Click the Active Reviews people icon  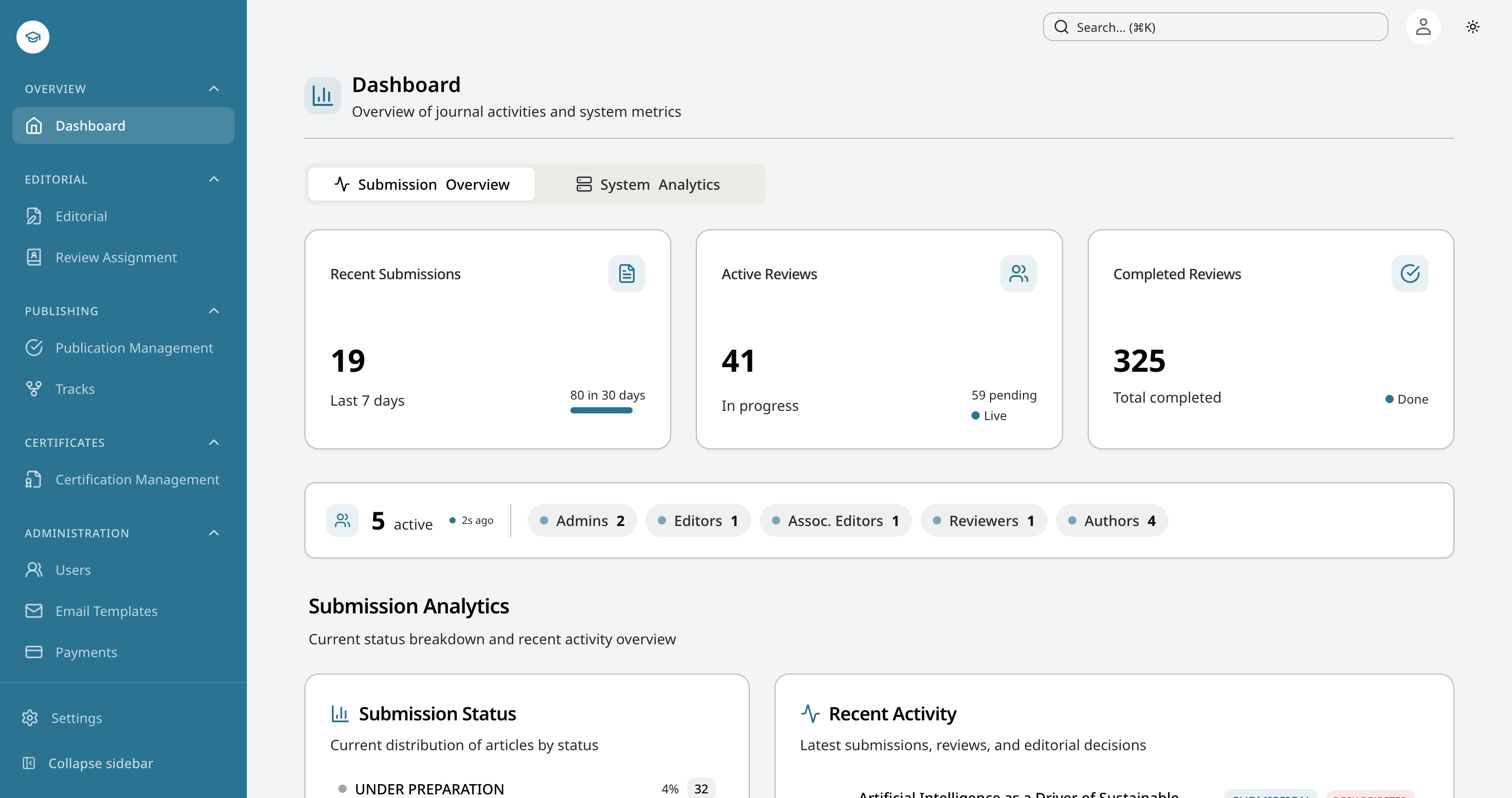point(1018,274)
